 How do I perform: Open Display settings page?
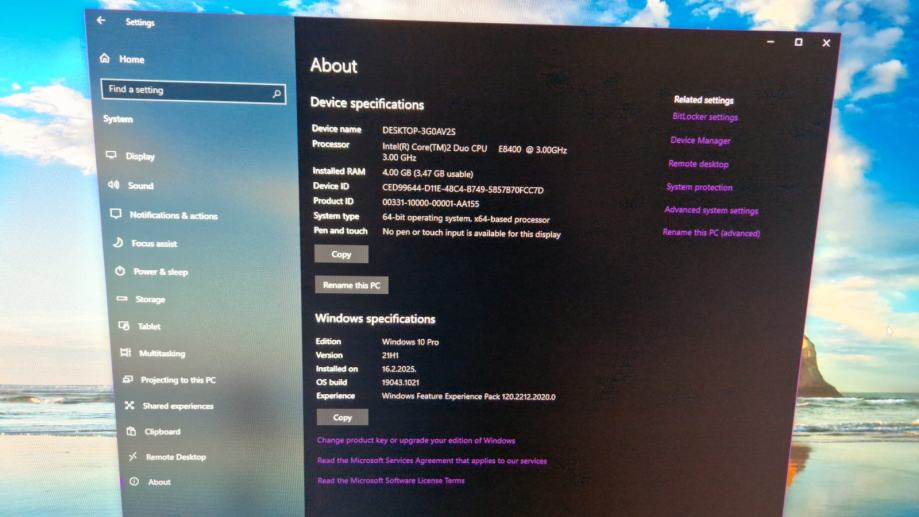(x=140, y=156)
